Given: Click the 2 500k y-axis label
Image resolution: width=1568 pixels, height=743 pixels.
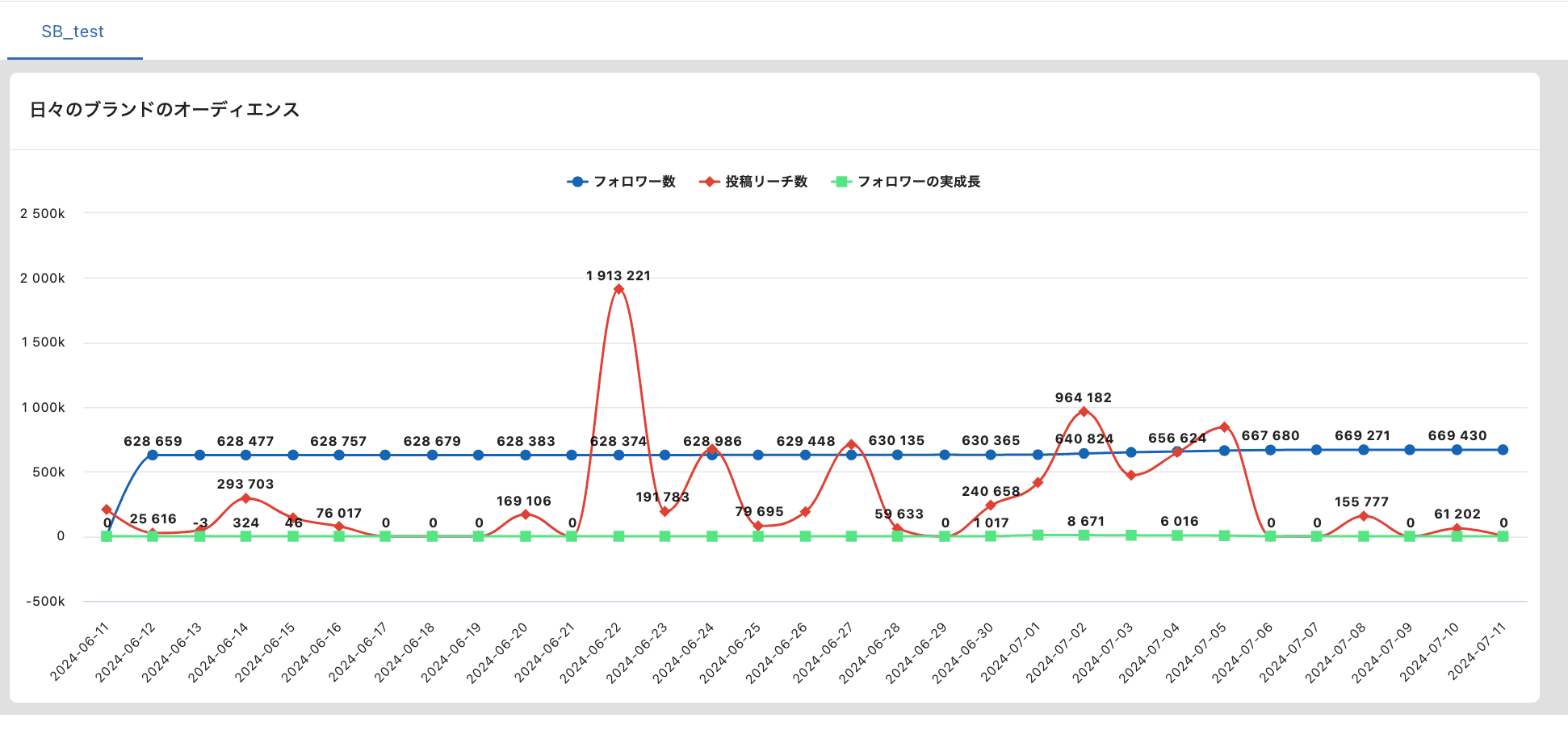Looking at the screenshot, I should pyautogui.click(x=43, y=213).
